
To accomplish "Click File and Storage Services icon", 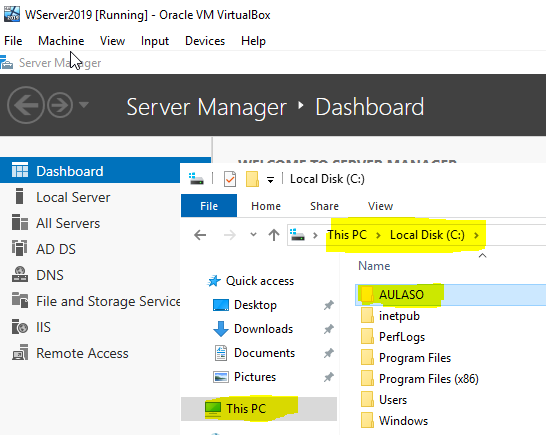I will pyautogui.click(x=20, y=300).
